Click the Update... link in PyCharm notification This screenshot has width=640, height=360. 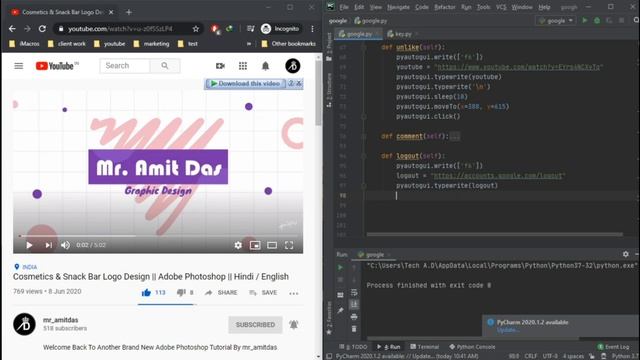click(508, 330)
